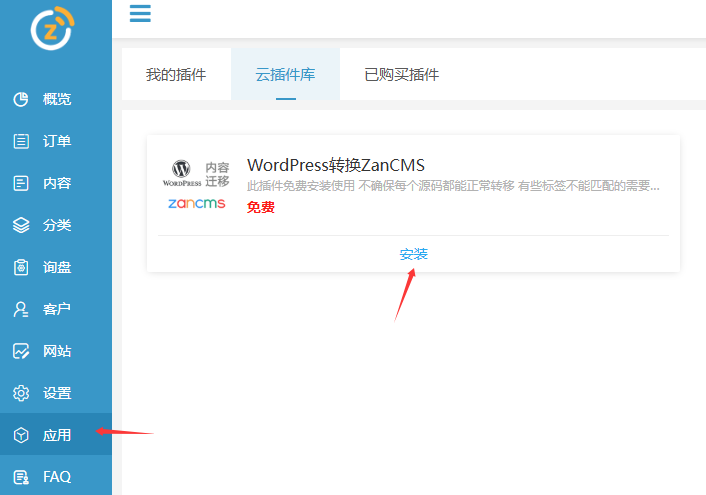Click the applications cube icon

tap(21, 435)
